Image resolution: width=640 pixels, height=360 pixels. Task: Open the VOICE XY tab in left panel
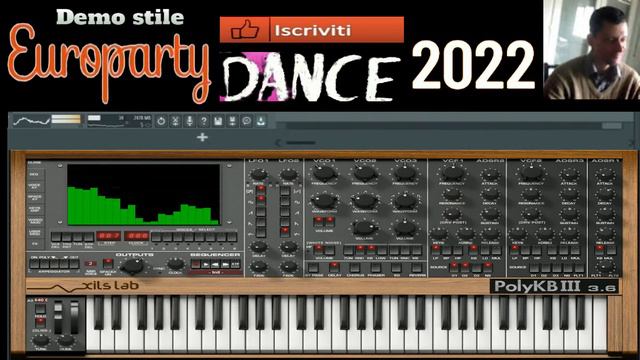(34, 186)
